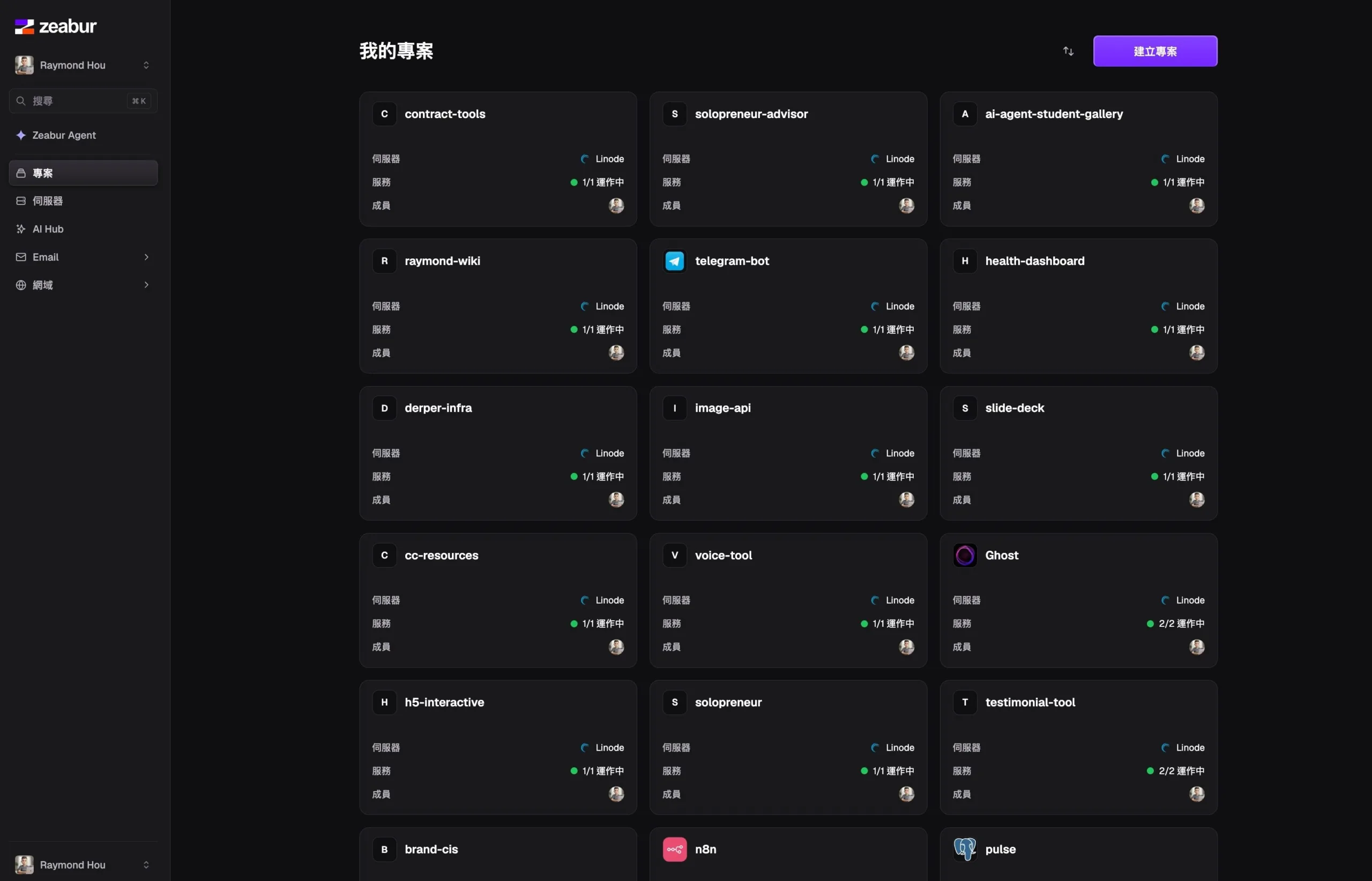
Task: Click the 我的專案 page heading
Action: [396, 51]
